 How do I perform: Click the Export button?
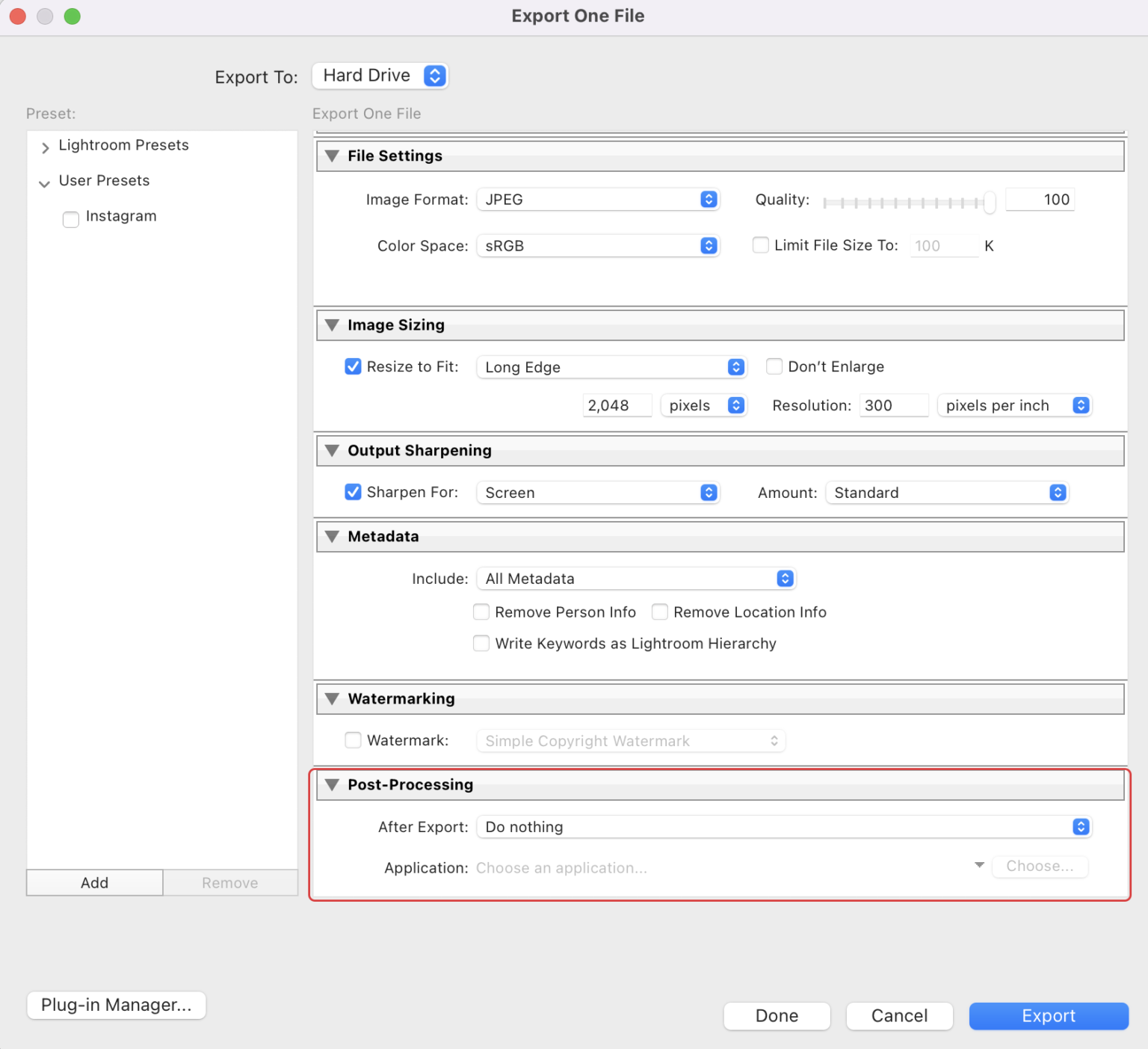pyautogui.click(x=1048, y=1015)
